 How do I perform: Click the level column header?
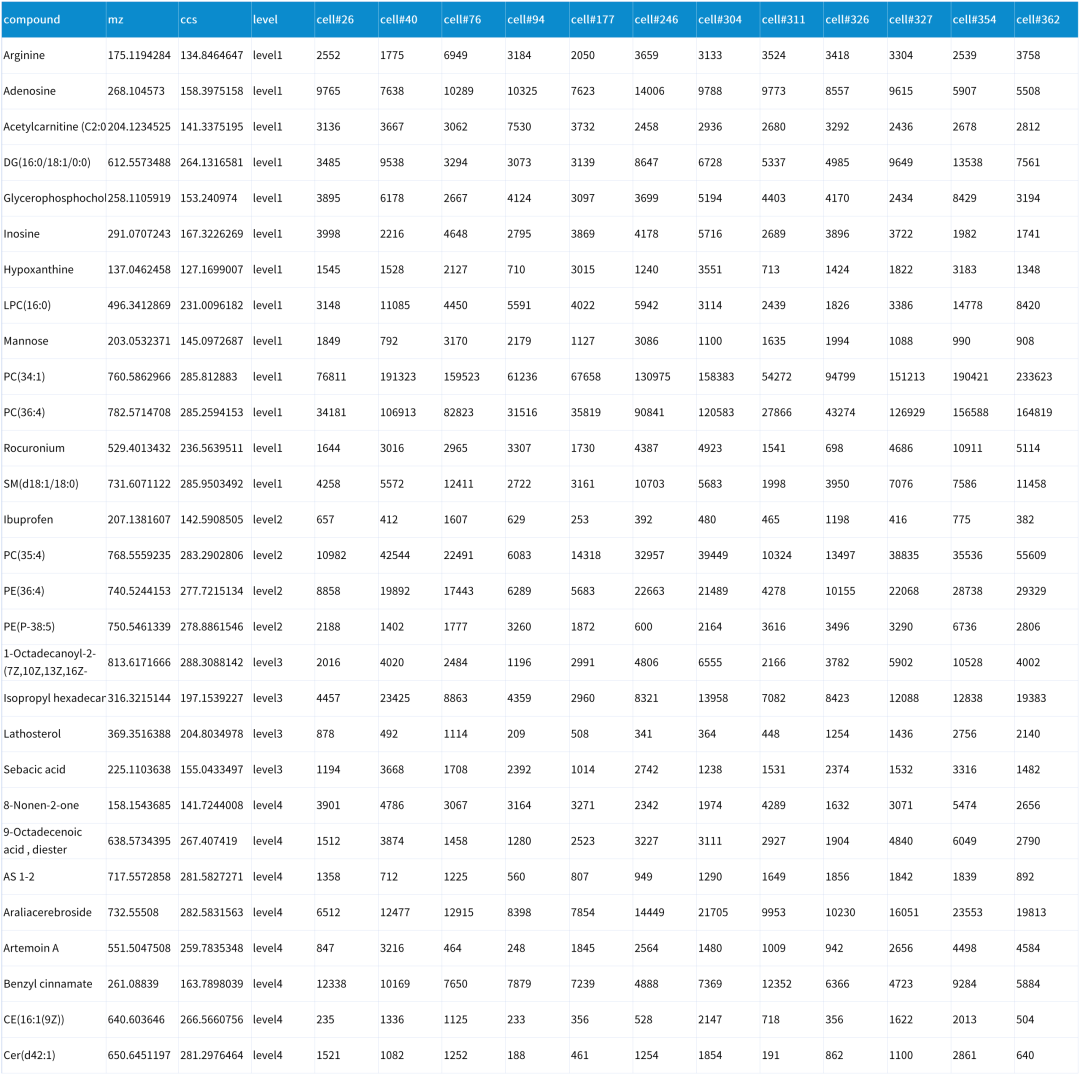click(282, 19)
